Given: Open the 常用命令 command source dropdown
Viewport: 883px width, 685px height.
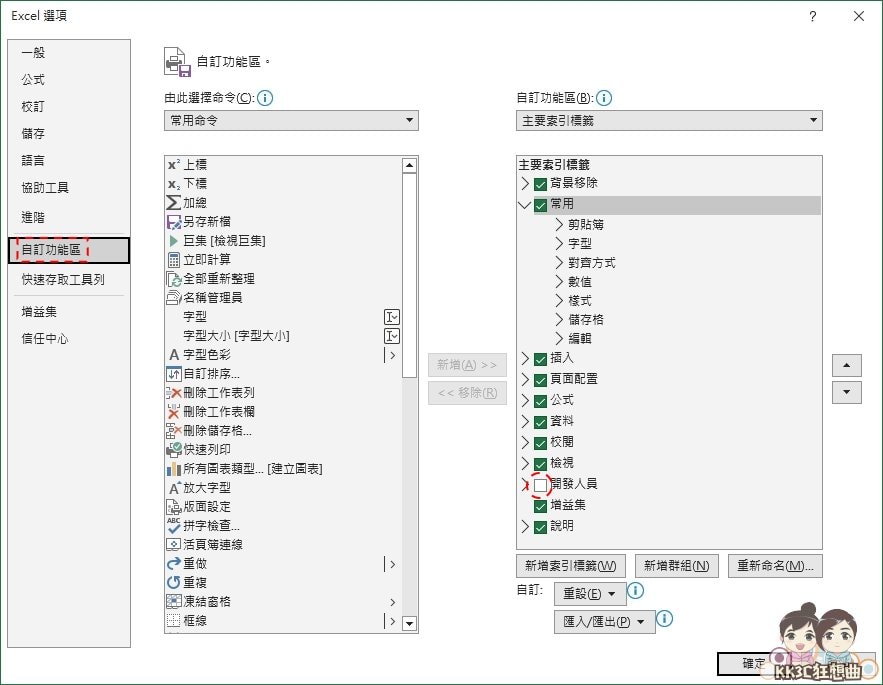Looking at the screenshot, I should 291,121.
